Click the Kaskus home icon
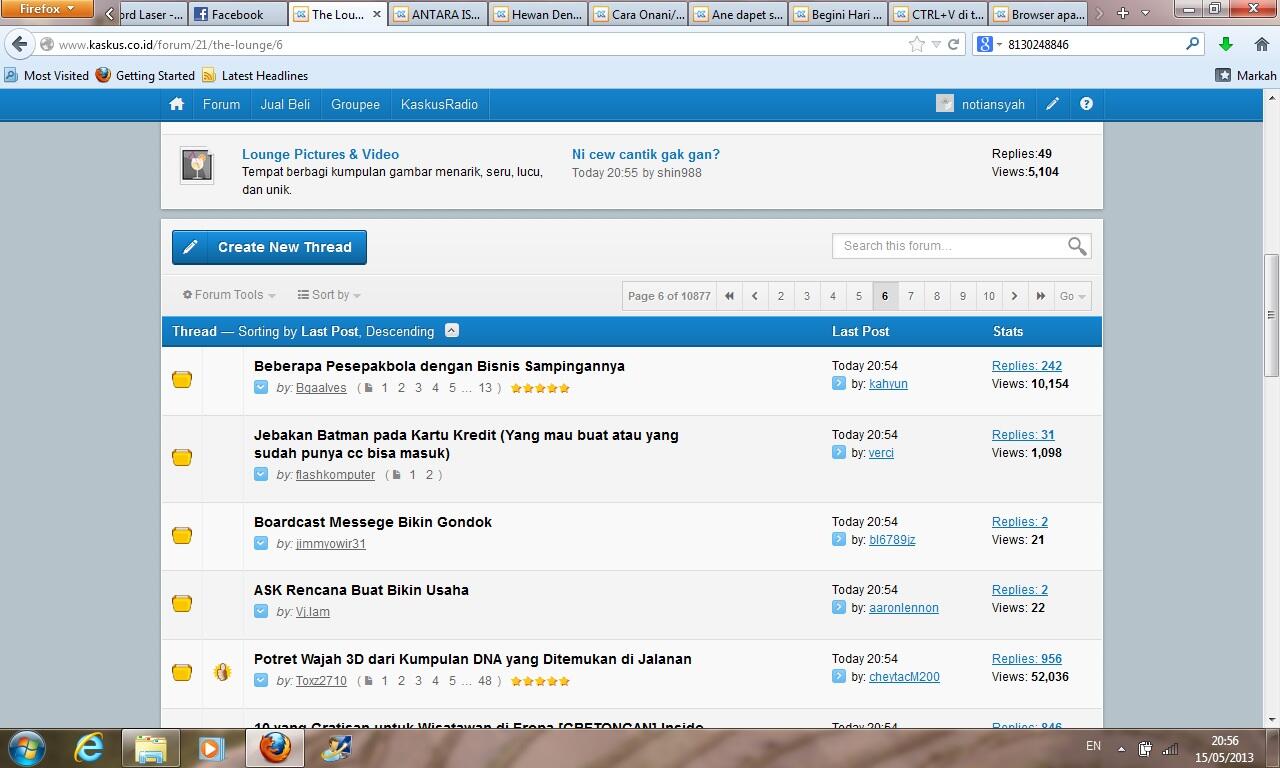 (x=177, y=104)
